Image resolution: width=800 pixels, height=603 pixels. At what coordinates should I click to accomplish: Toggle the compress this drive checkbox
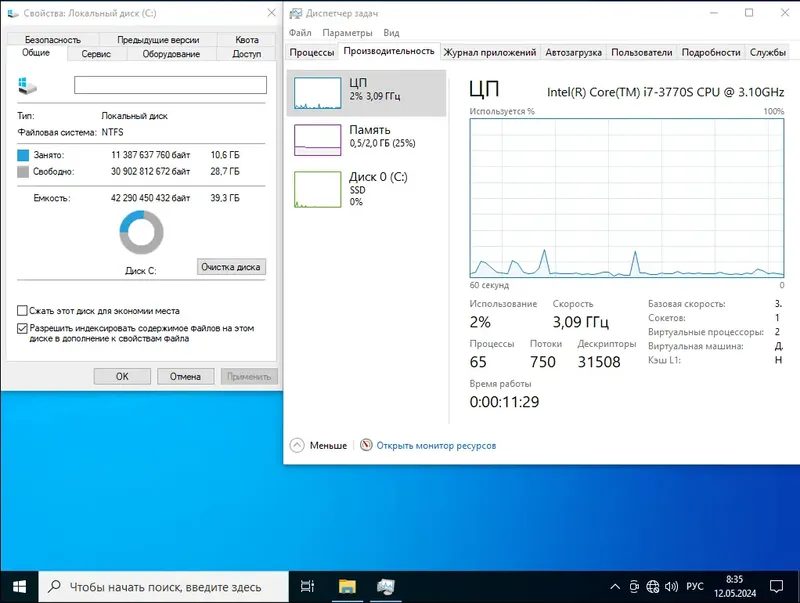point(22,311)
